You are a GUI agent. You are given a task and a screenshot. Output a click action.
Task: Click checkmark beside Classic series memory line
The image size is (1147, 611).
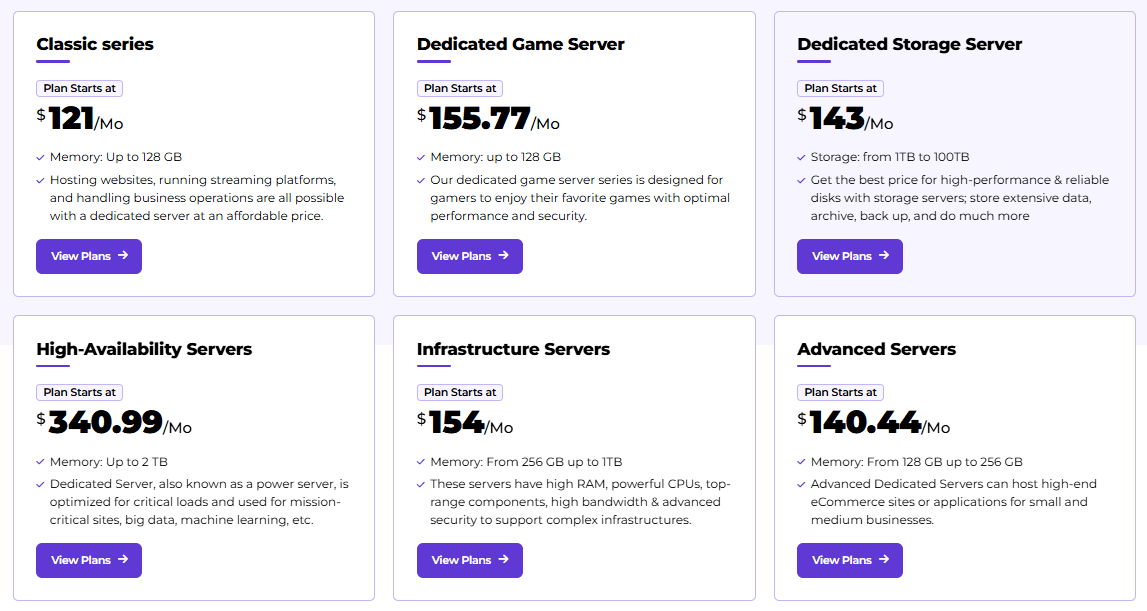point(40,157)
